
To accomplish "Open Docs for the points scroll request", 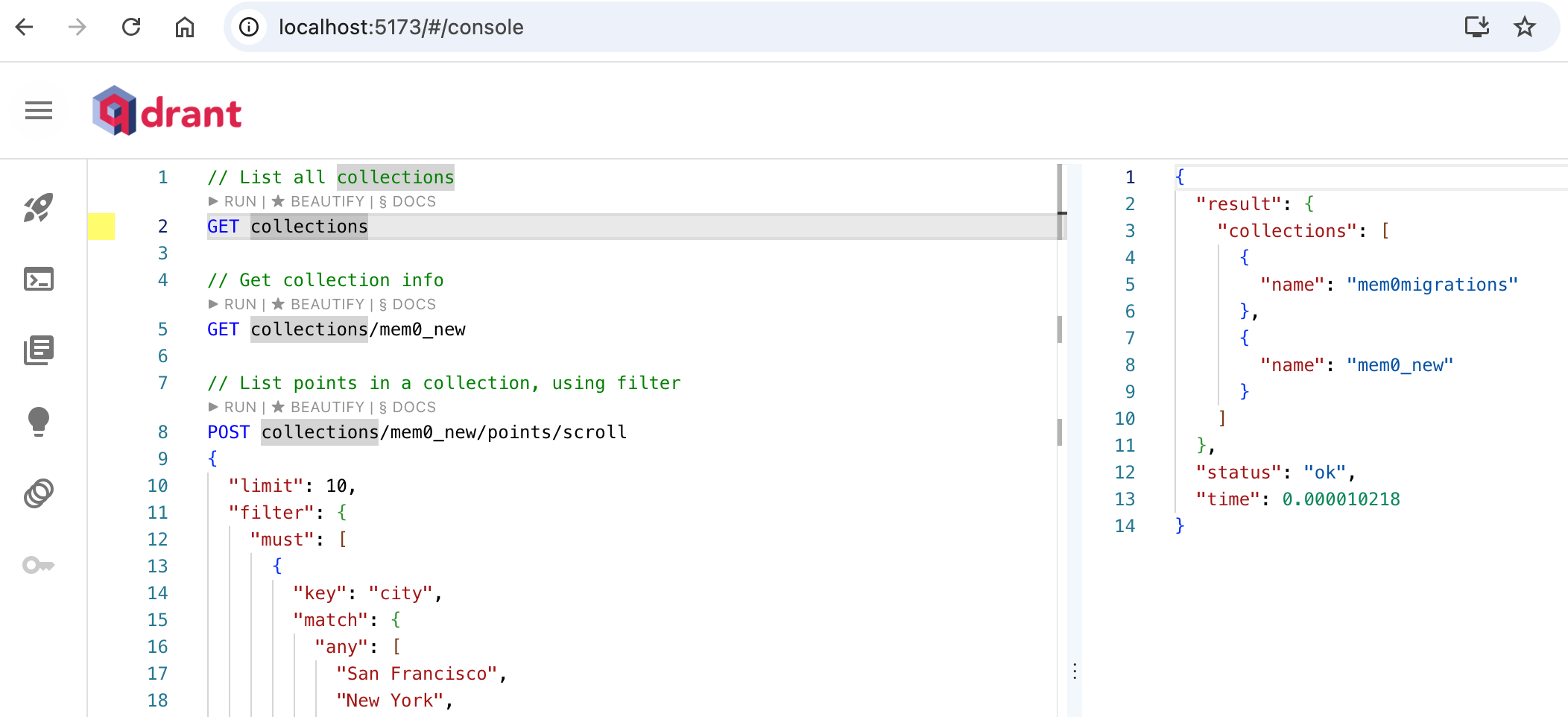I will 408,407.
